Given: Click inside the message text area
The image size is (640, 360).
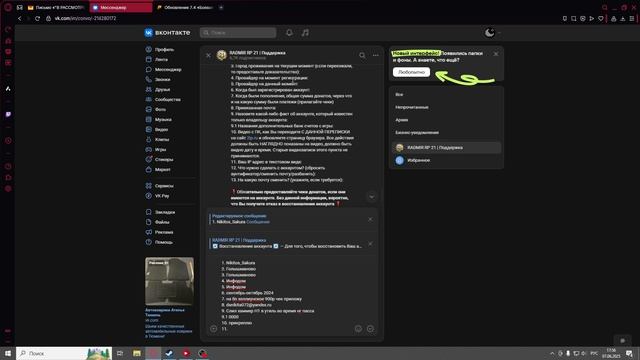Looking at the screenshot, I should point(286,296).
